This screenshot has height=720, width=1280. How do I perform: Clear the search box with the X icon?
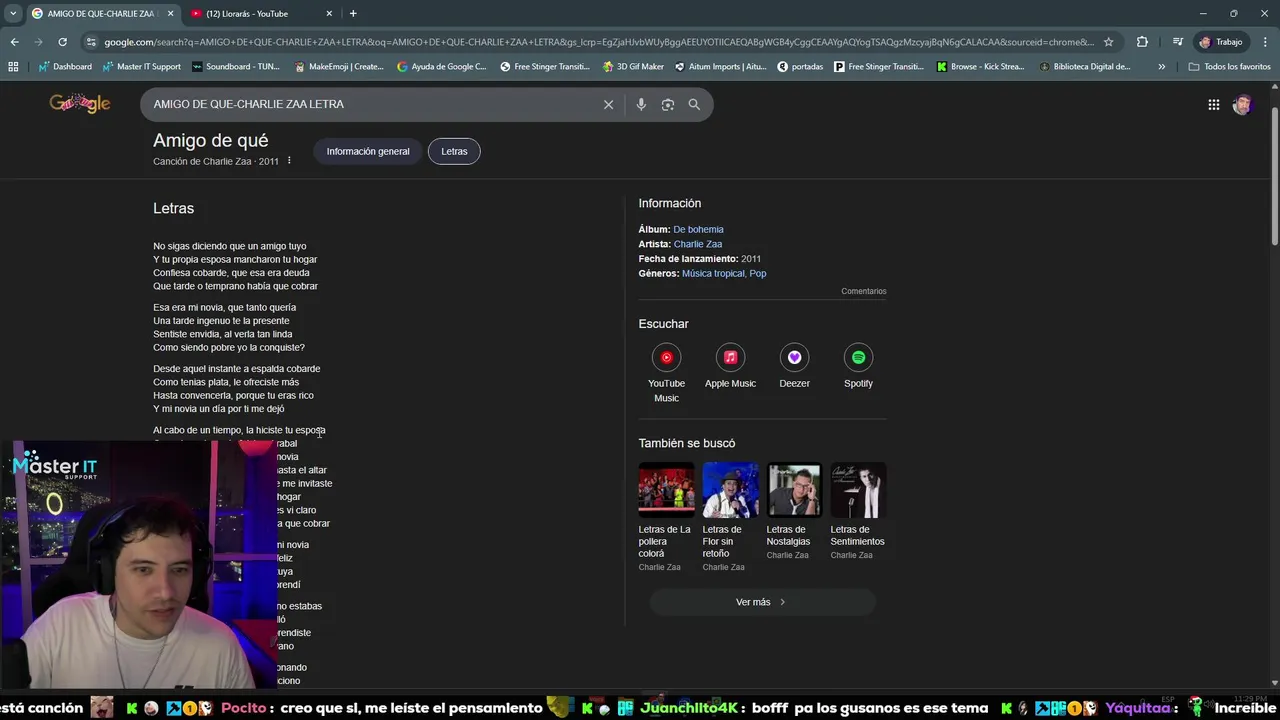pos(608,104)
